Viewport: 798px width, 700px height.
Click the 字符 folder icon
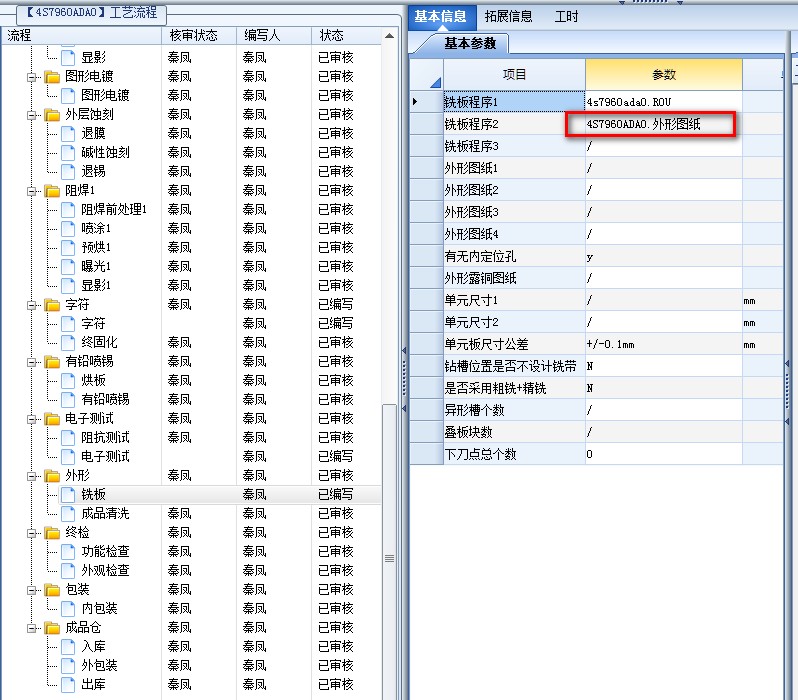[x=52, y=305]
